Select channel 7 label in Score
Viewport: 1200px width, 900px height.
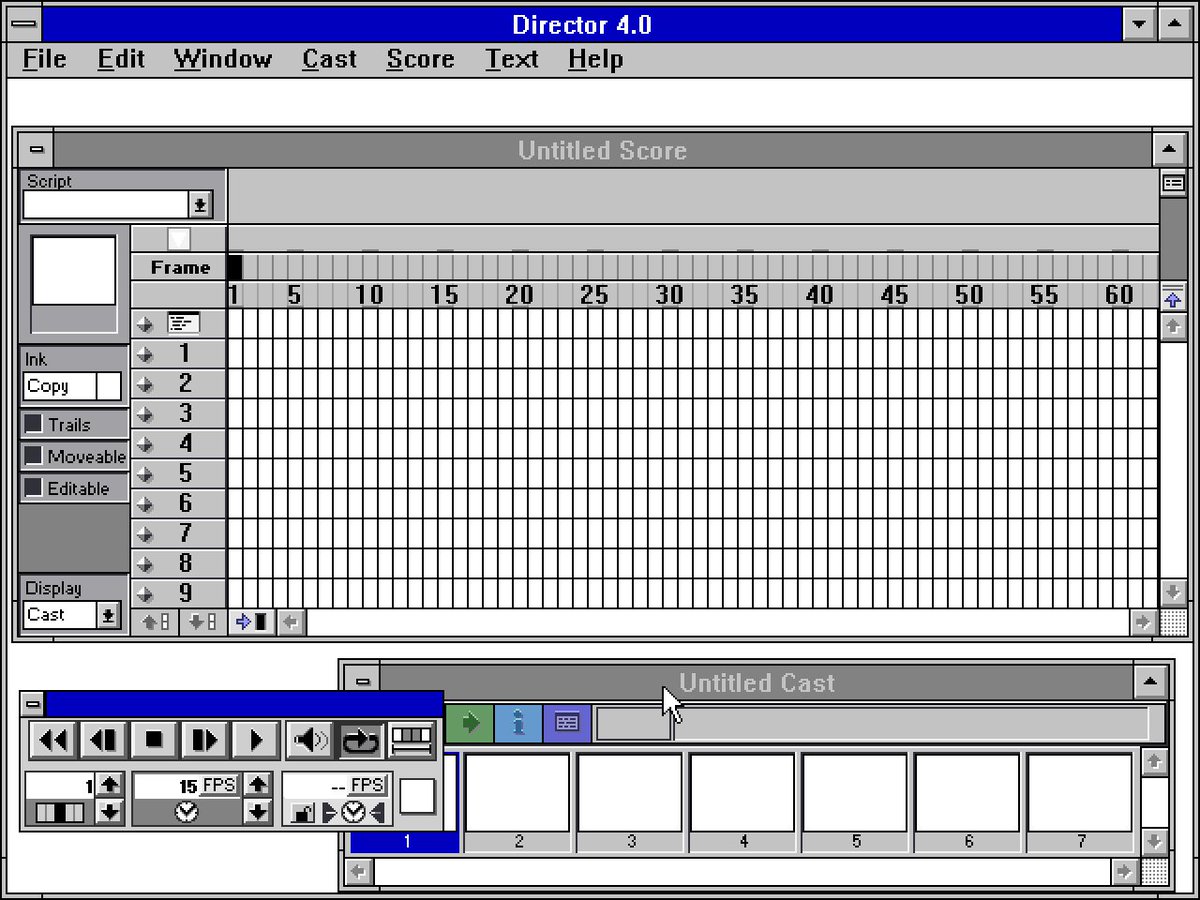185,534
